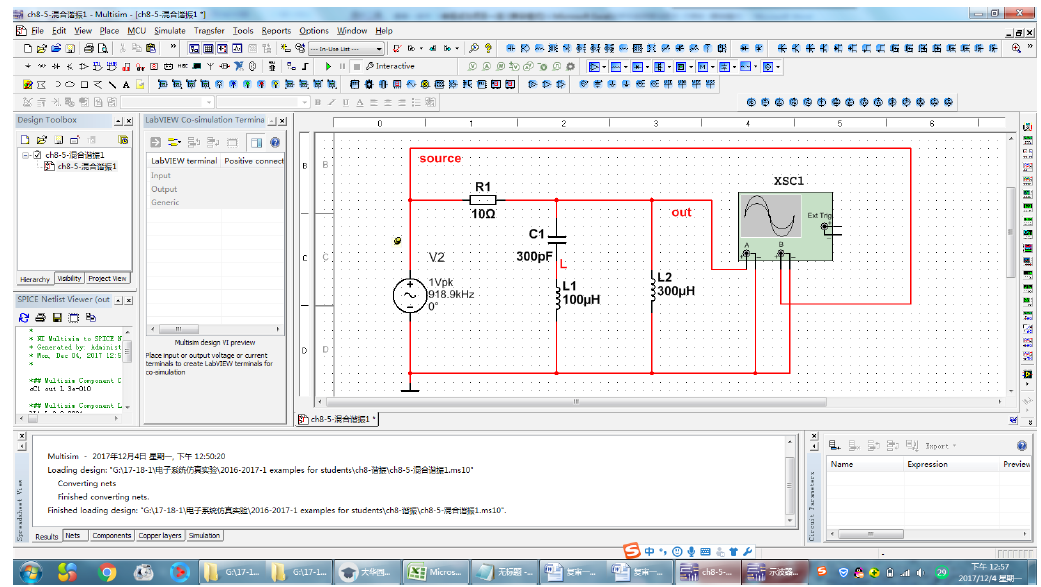Open the LabVIEW terminal placement dropdown
1041x587 pixels.
coord(174,142)
